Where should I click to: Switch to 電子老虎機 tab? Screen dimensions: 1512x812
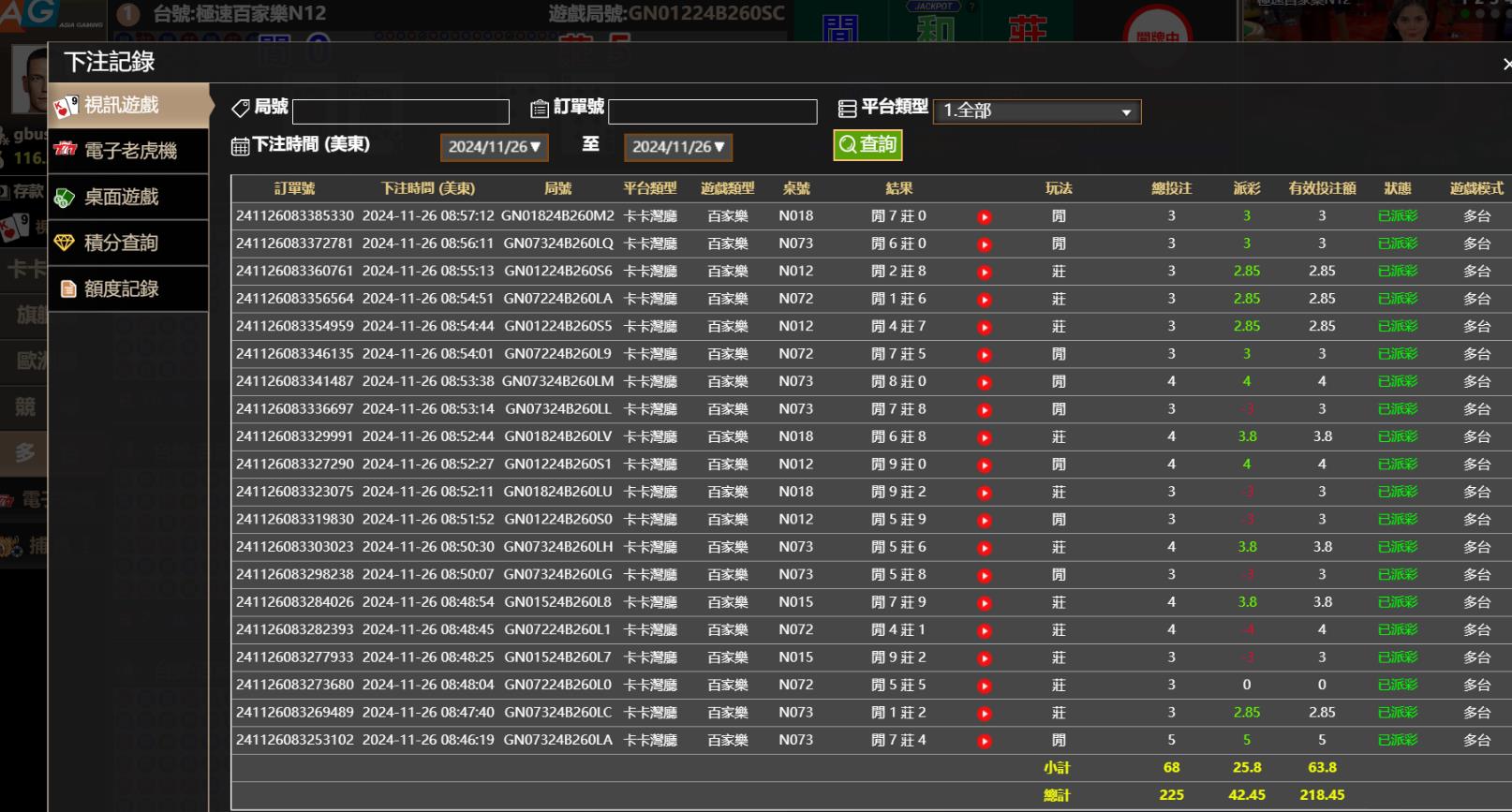click(128, 151)
